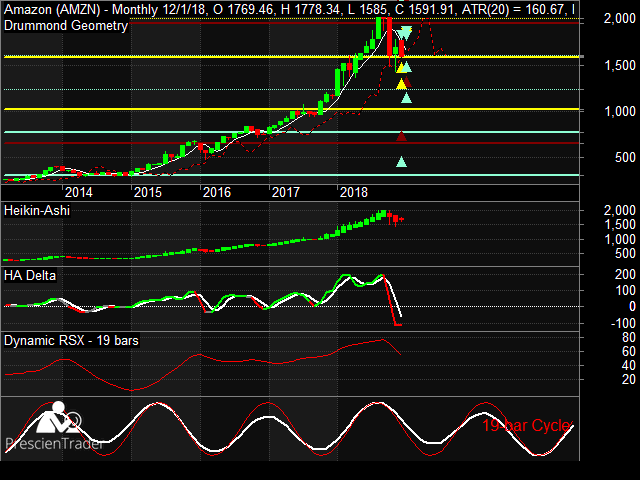Viewport: 640px width, 480px height.
Task: Select the Dynamic RSX - 19 bars label
Action: tap(71, 340)
